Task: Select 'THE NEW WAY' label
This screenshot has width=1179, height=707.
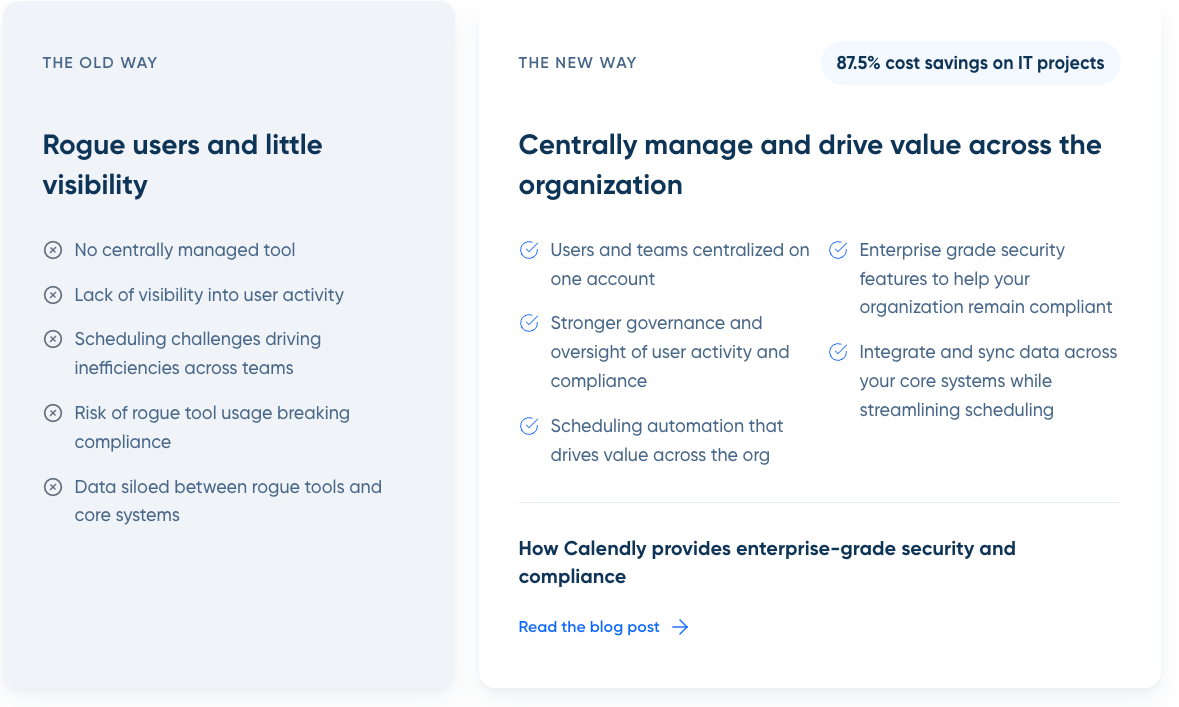Action: pyautogui.click(x=577, y=63)
